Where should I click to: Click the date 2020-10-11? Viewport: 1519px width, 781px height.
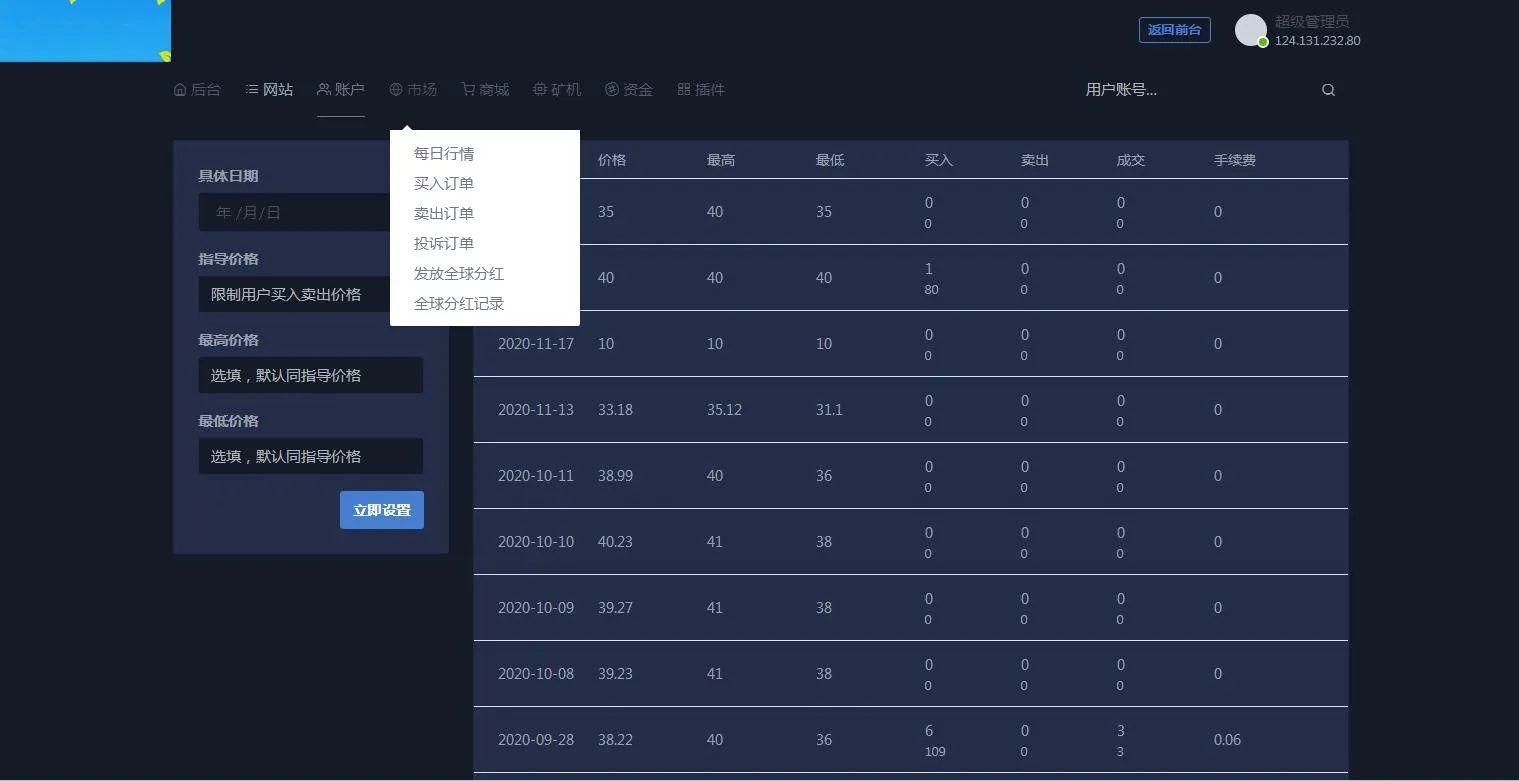pos(536,476)
